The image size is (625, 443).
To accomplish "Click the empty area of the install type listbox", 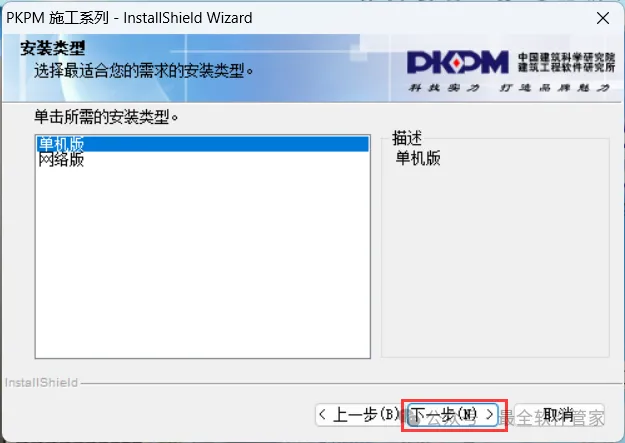I will [202, 263].
